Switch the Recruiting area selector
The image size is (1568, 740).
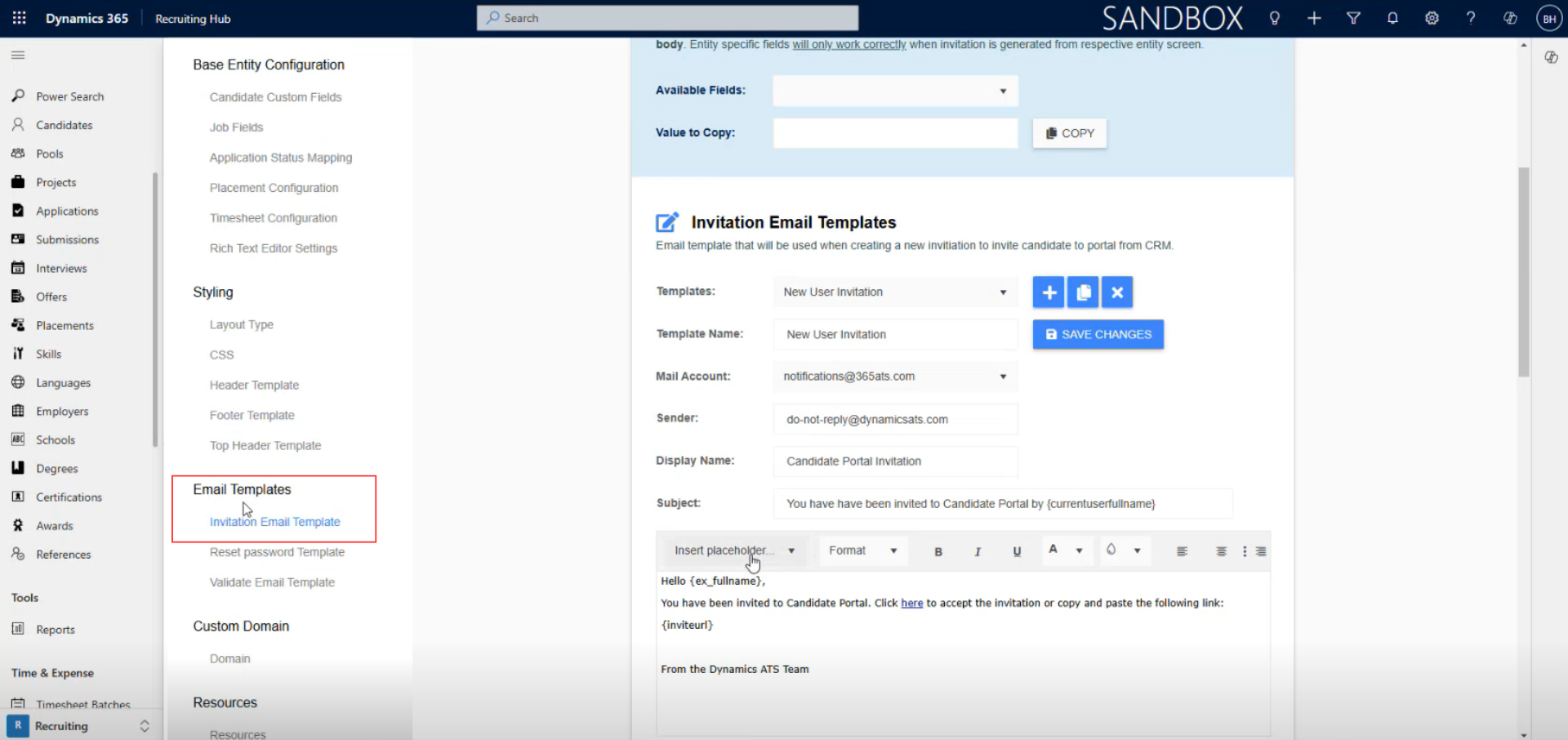click(x=80, y=726)
